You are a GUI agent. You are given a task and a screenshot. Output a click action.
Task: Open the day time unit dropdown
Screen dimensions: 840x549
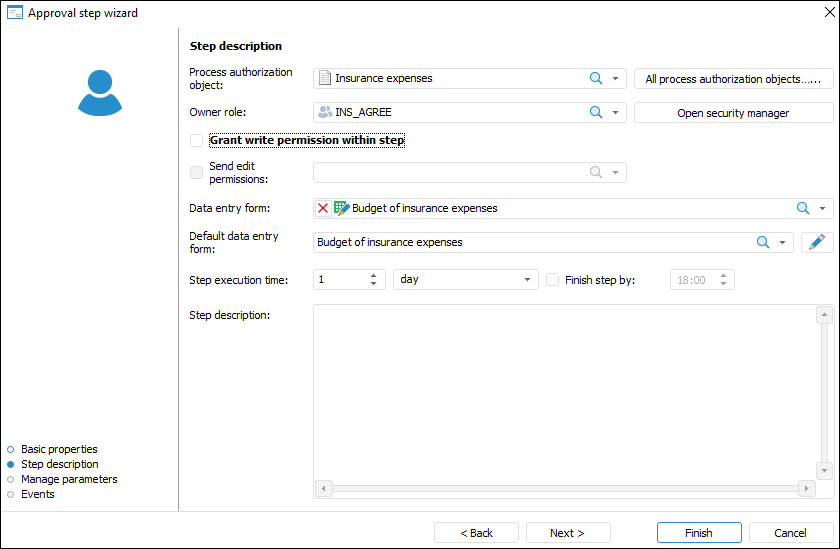528,280
